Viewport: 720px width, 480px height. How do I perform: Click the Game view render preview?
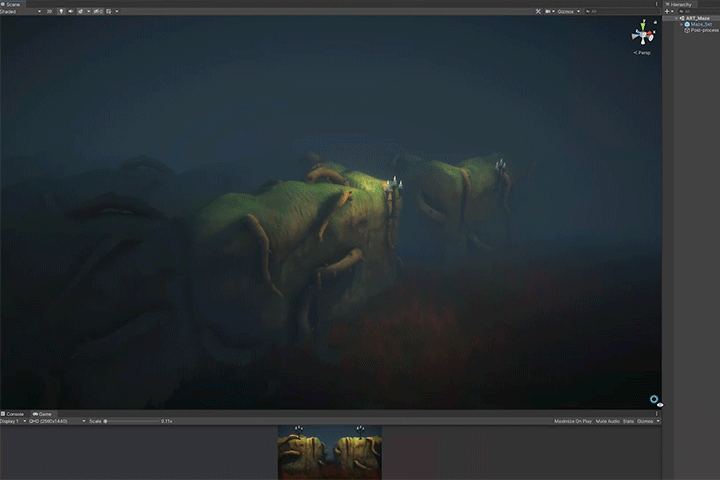330,452
